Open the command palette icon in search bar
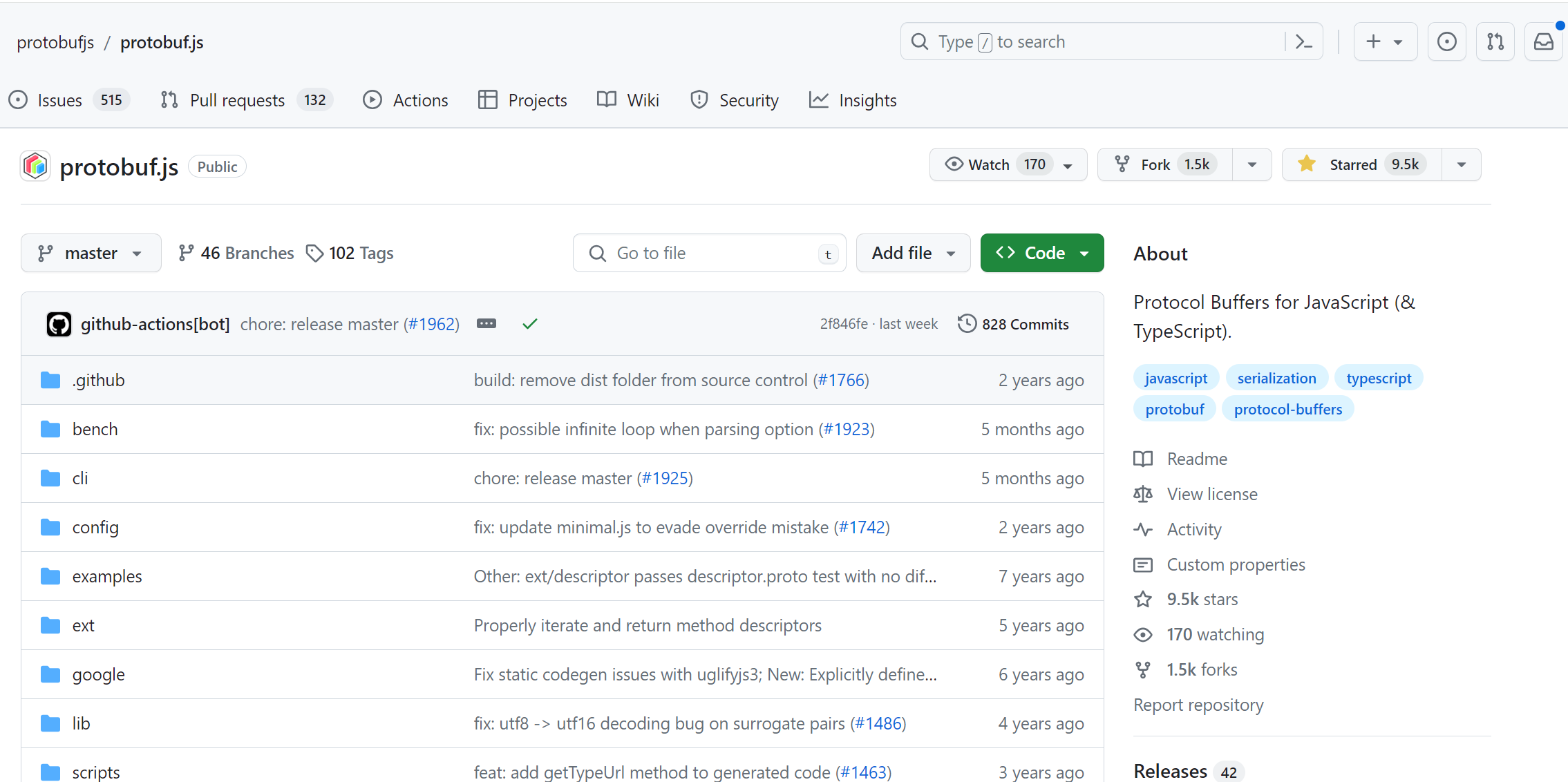 [1303, 42]
